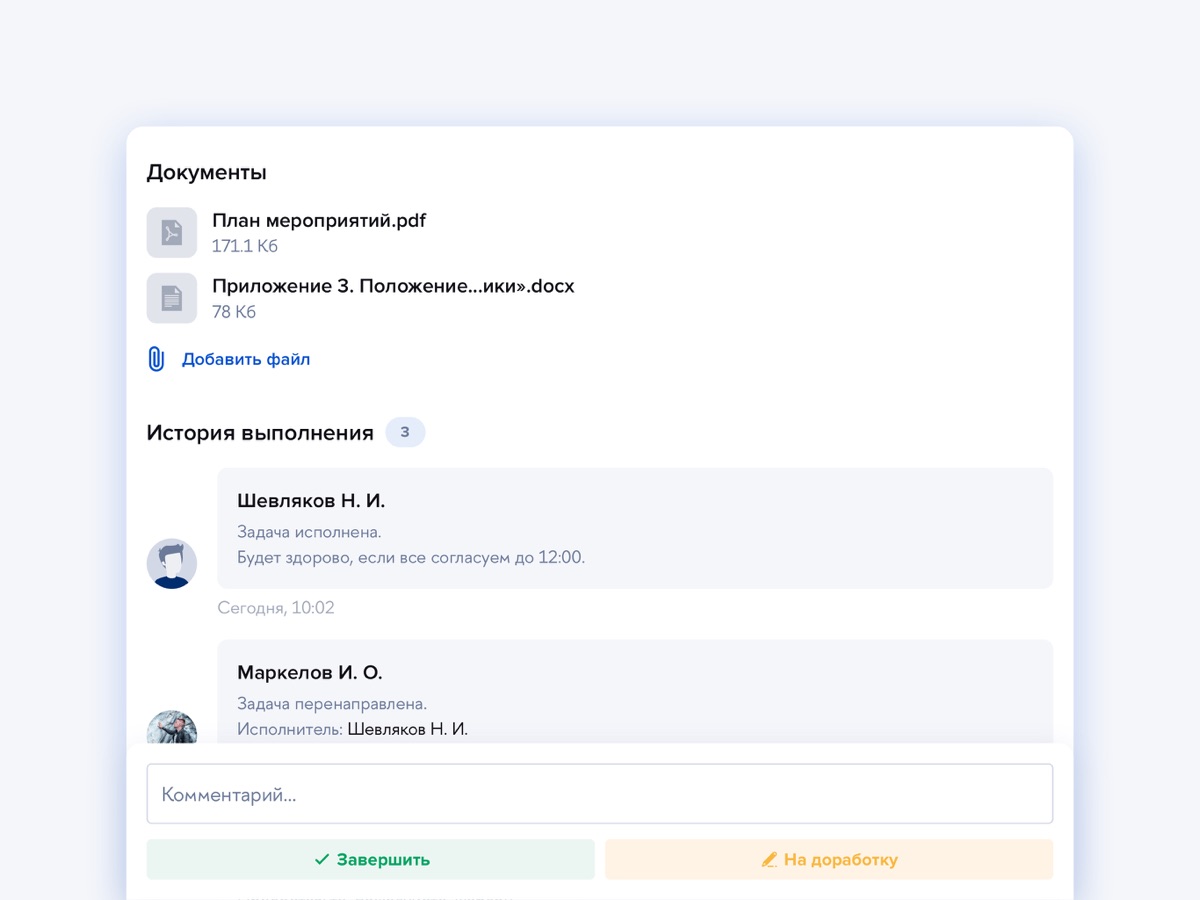Focus the Комментарий input field
1200x900 pixels.
tap(600, 794)
